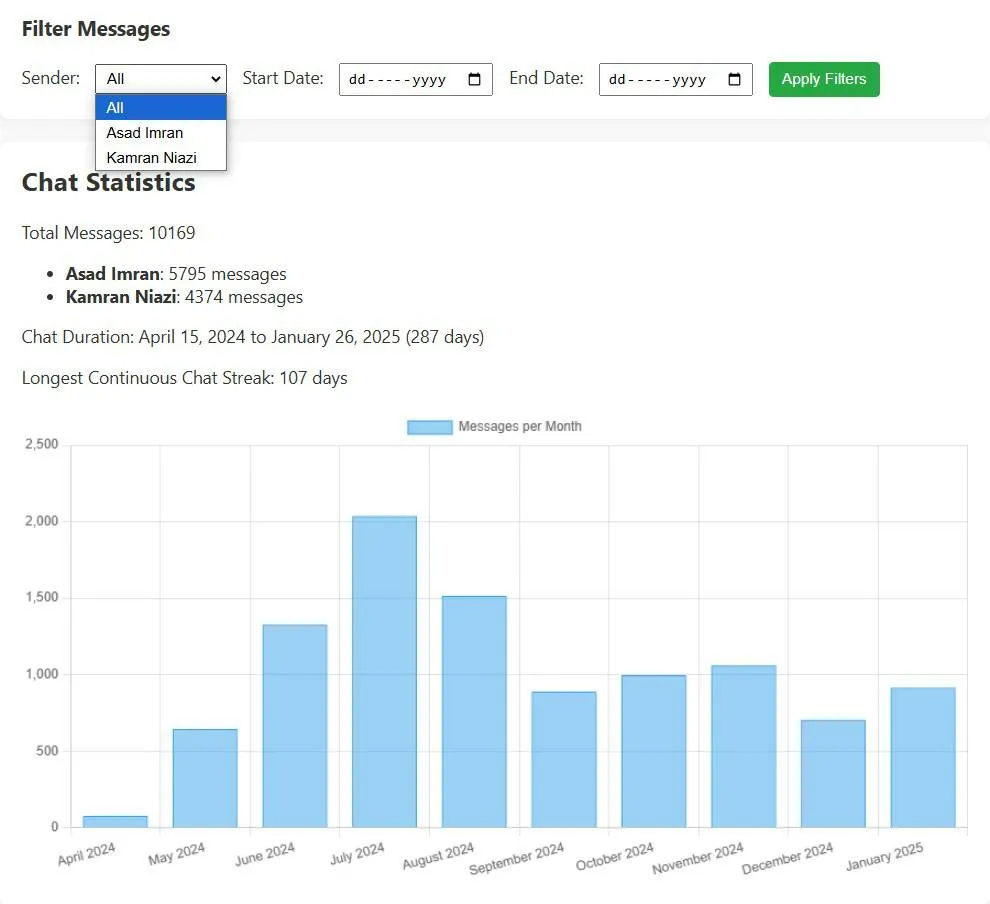Select All in the Sender list
This screenshot has height=904, width=990.
click(x=160, y=107)
